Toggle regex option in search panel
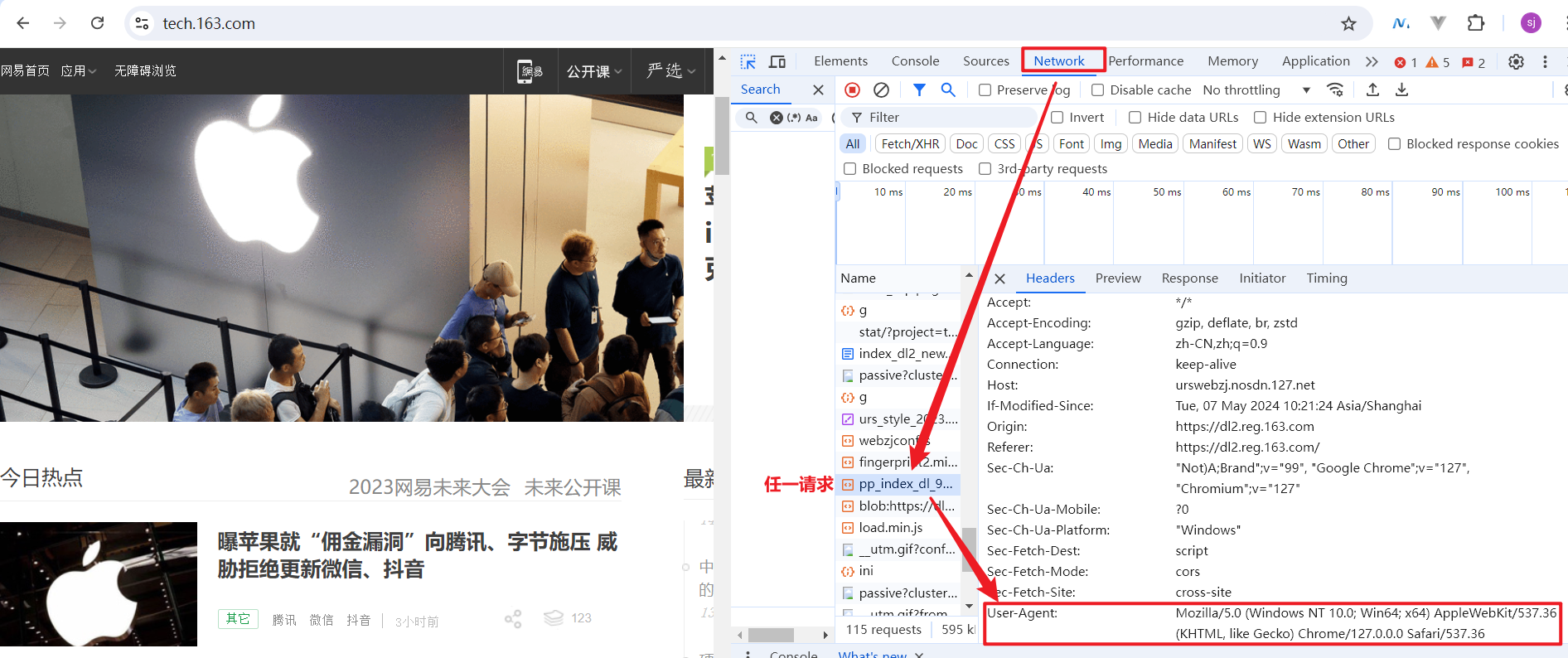 click(x=794, y=118)
